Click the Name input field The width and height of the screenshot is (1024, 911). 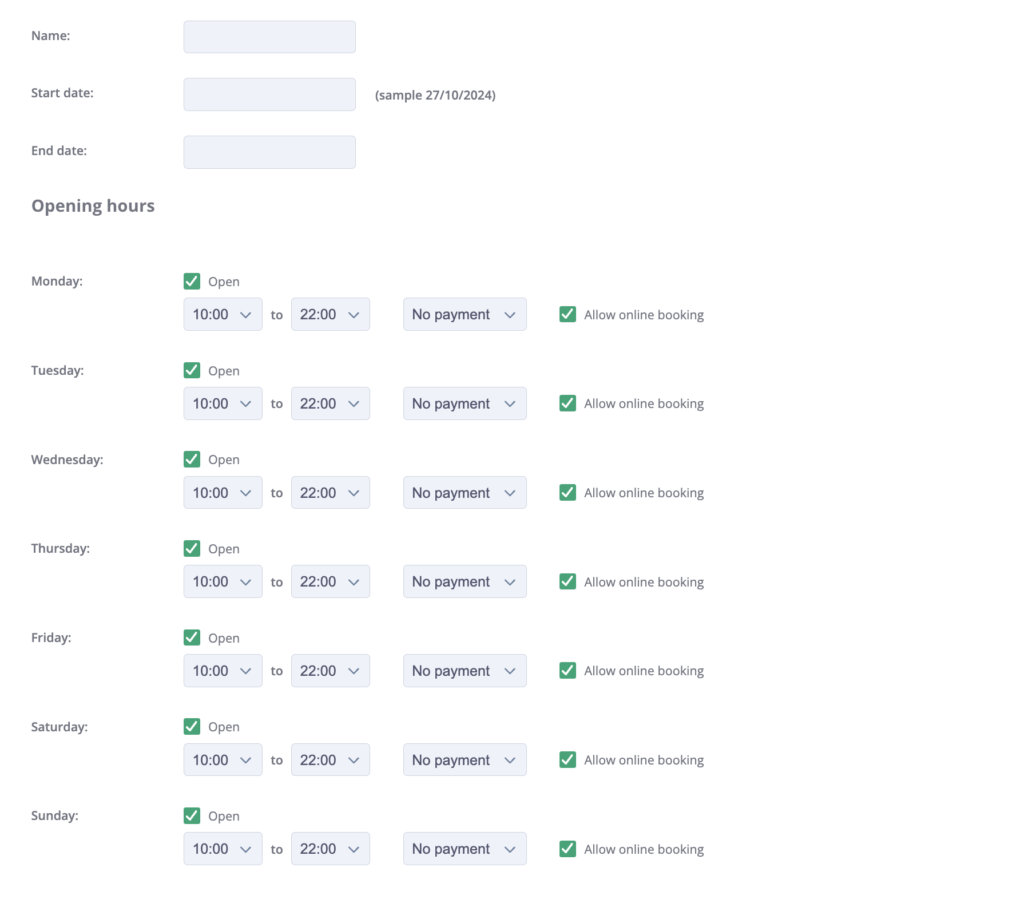[269, 36]
